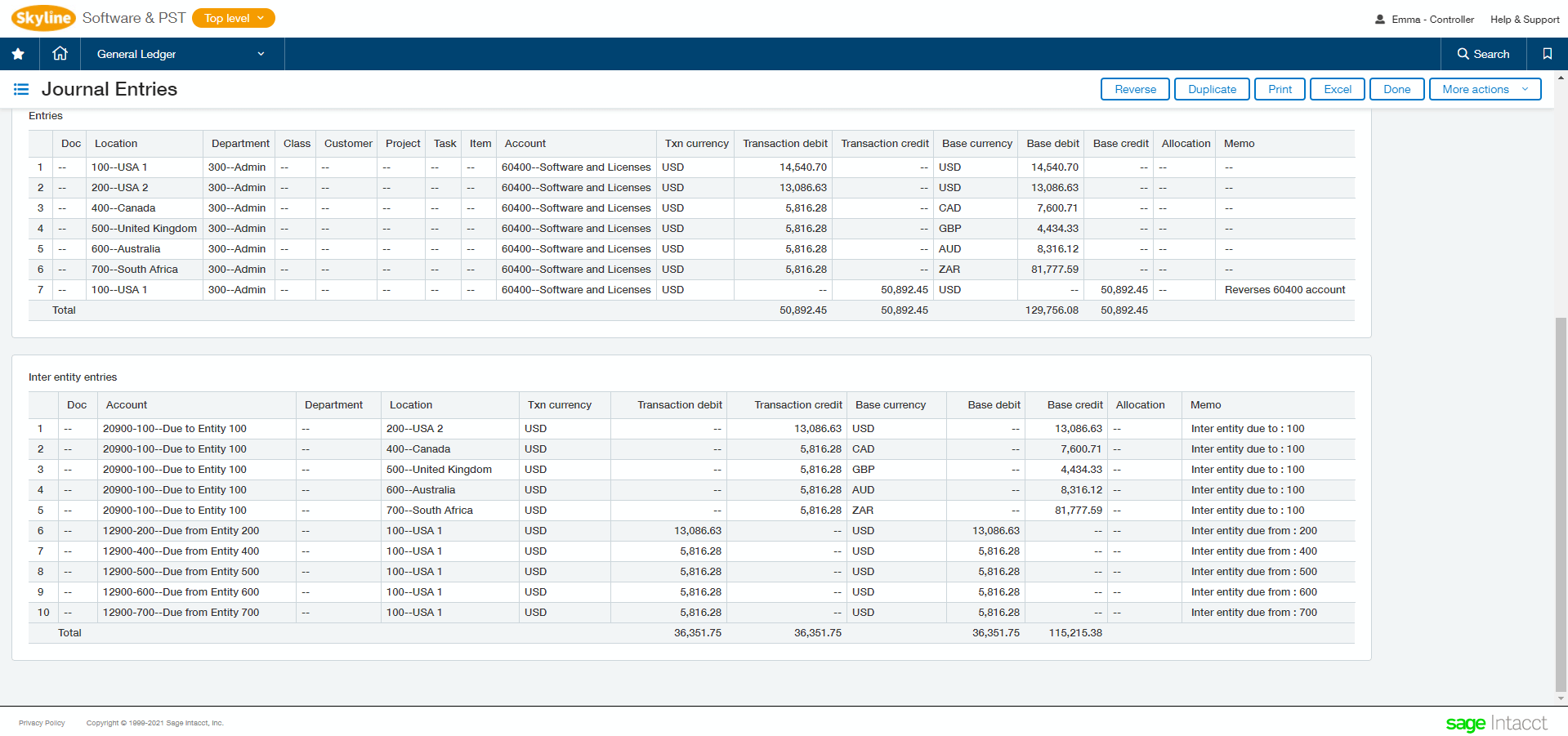Image resolution: width=1568 pixels, height=736 pixels.
Task: Click the Reverse button
Action: click(1134, 89)
